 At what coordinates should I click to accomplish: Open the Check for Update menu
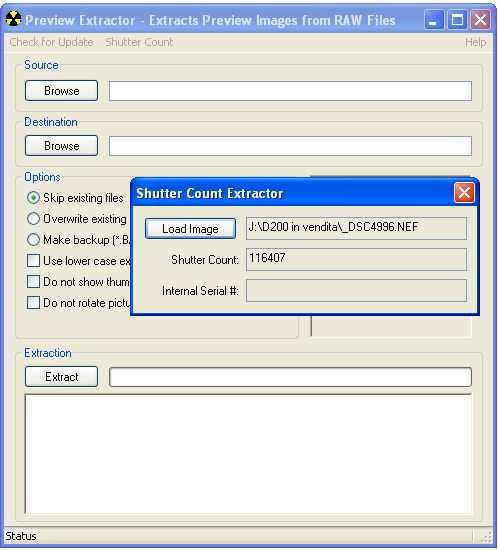51,42
